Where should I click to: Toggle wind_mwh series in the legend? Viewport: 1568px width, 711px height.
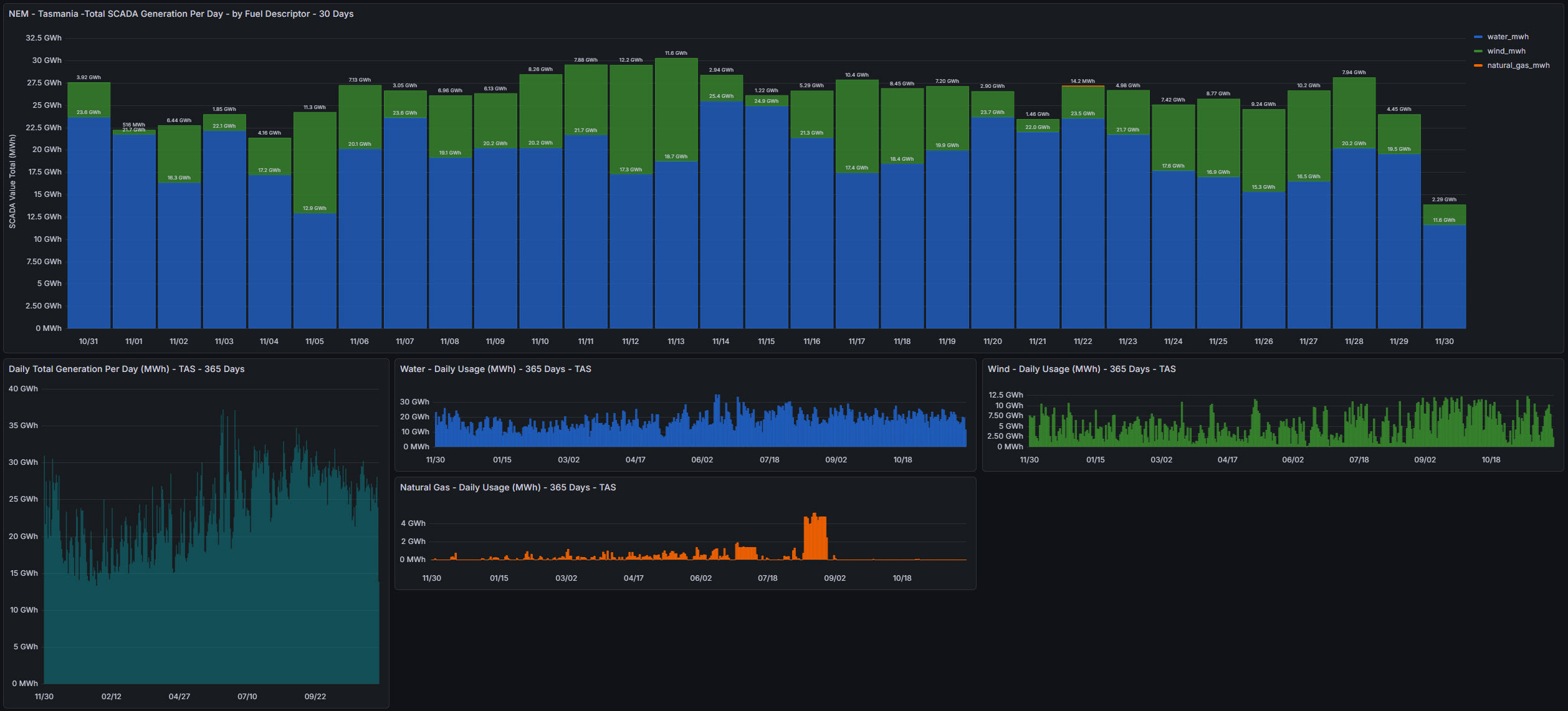[1506, 51]
